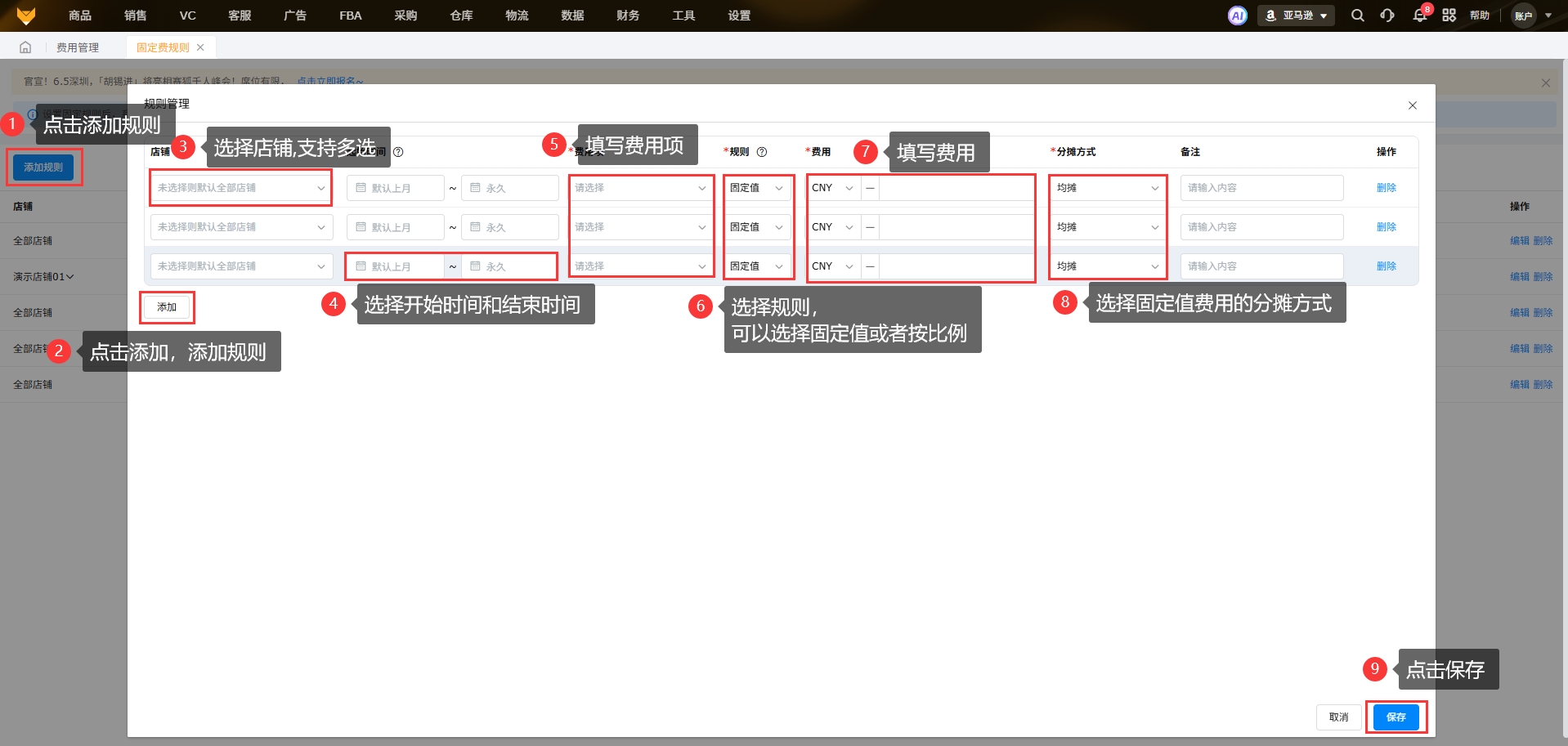The width and height of the screenshot is (1568, 746).
Task: Open the 固定值 rule dropdown in first row
Action: click(x=758, y=188)
